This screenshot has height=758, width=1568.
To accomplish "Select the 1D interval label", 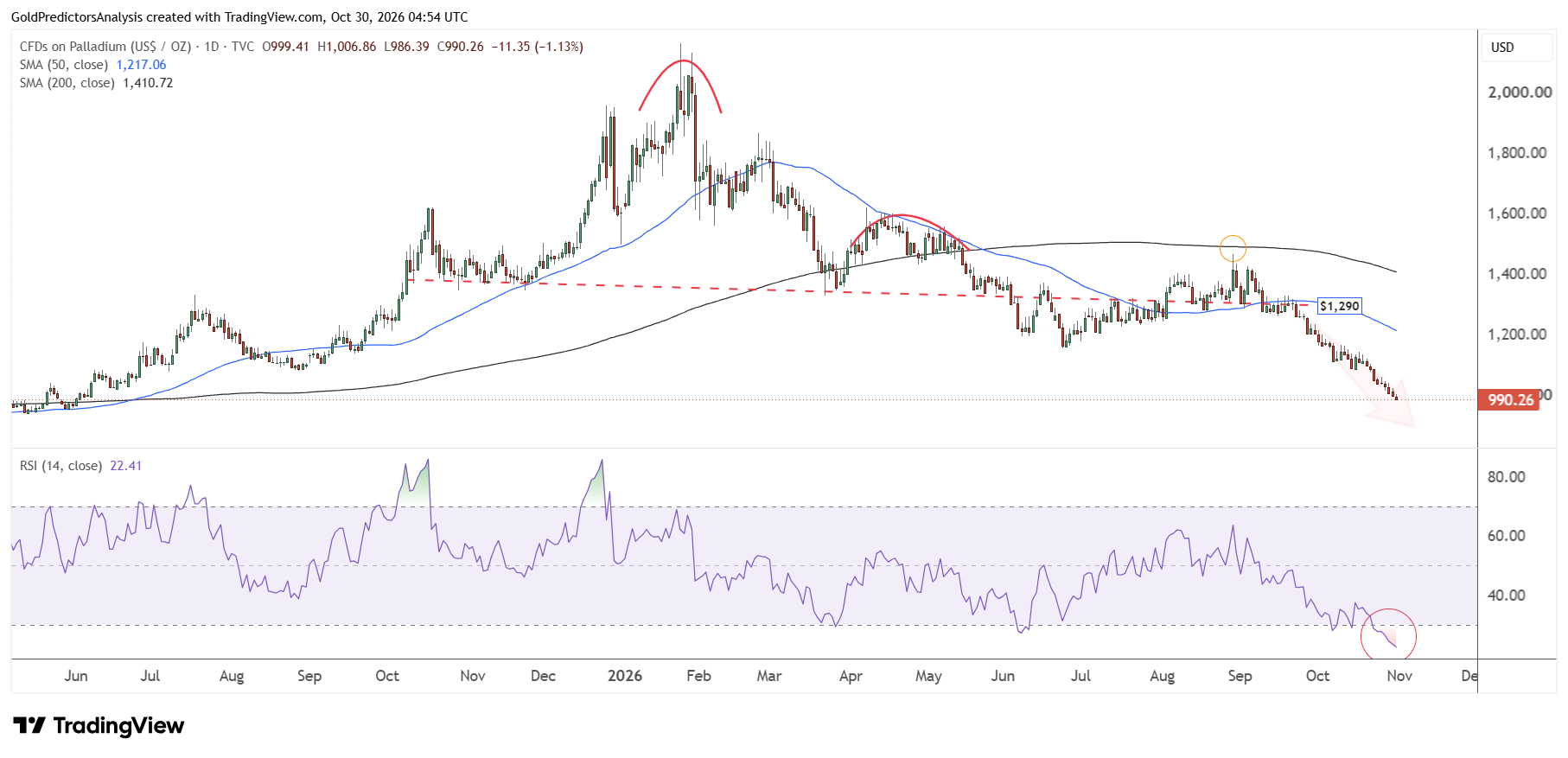I will (212, 47).
